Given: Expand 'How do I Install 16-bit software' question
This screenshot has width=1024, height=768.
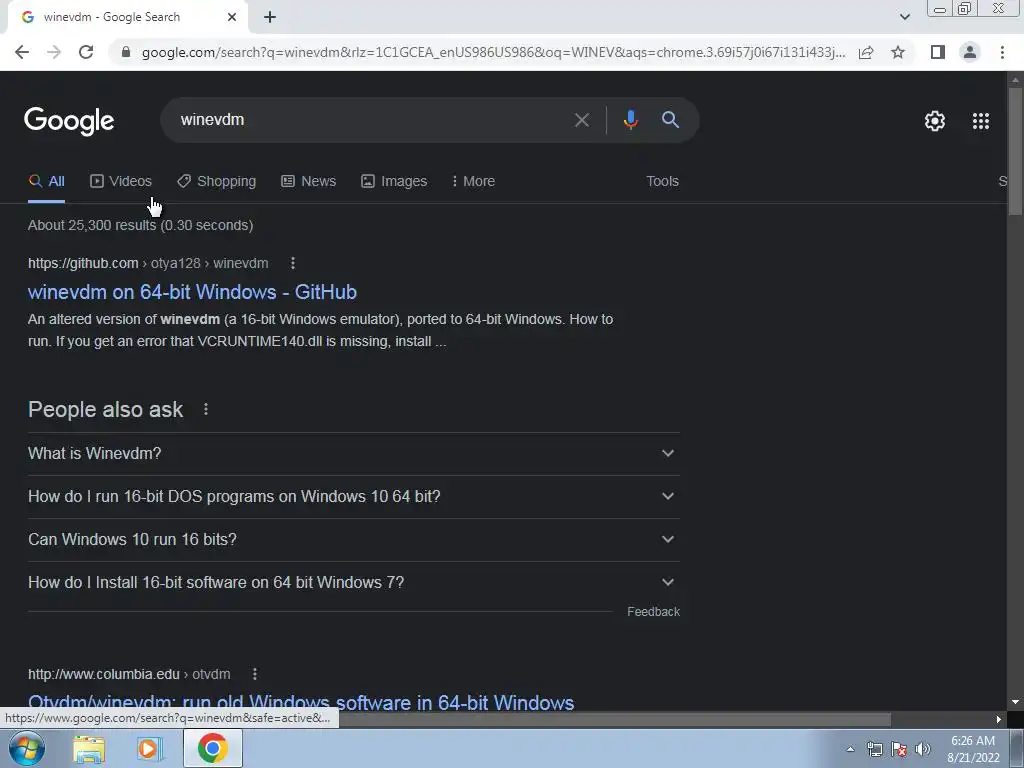Looking at the screenshot, I should pos(354,583).
